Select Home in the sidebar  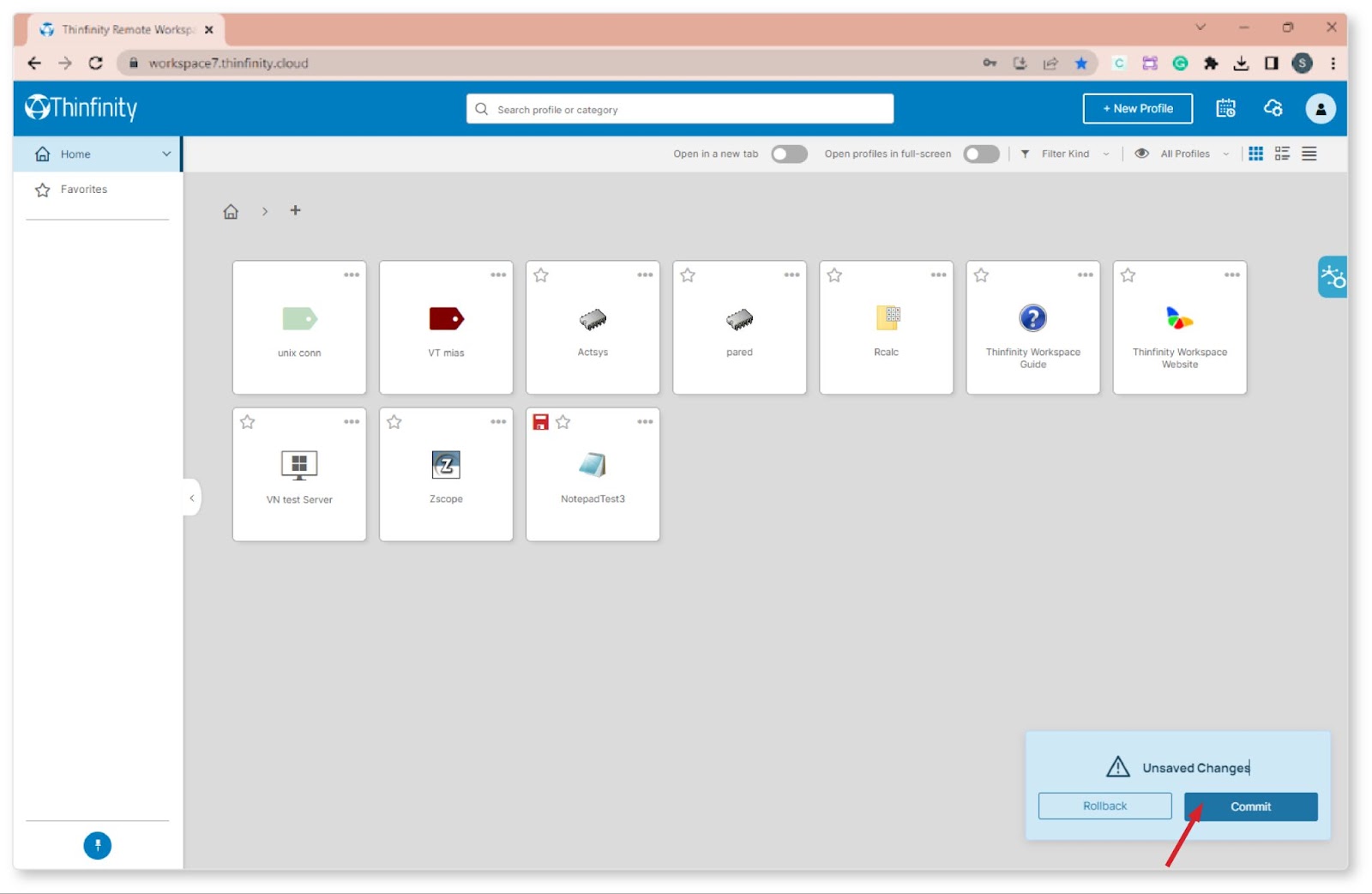pos(96,154)
